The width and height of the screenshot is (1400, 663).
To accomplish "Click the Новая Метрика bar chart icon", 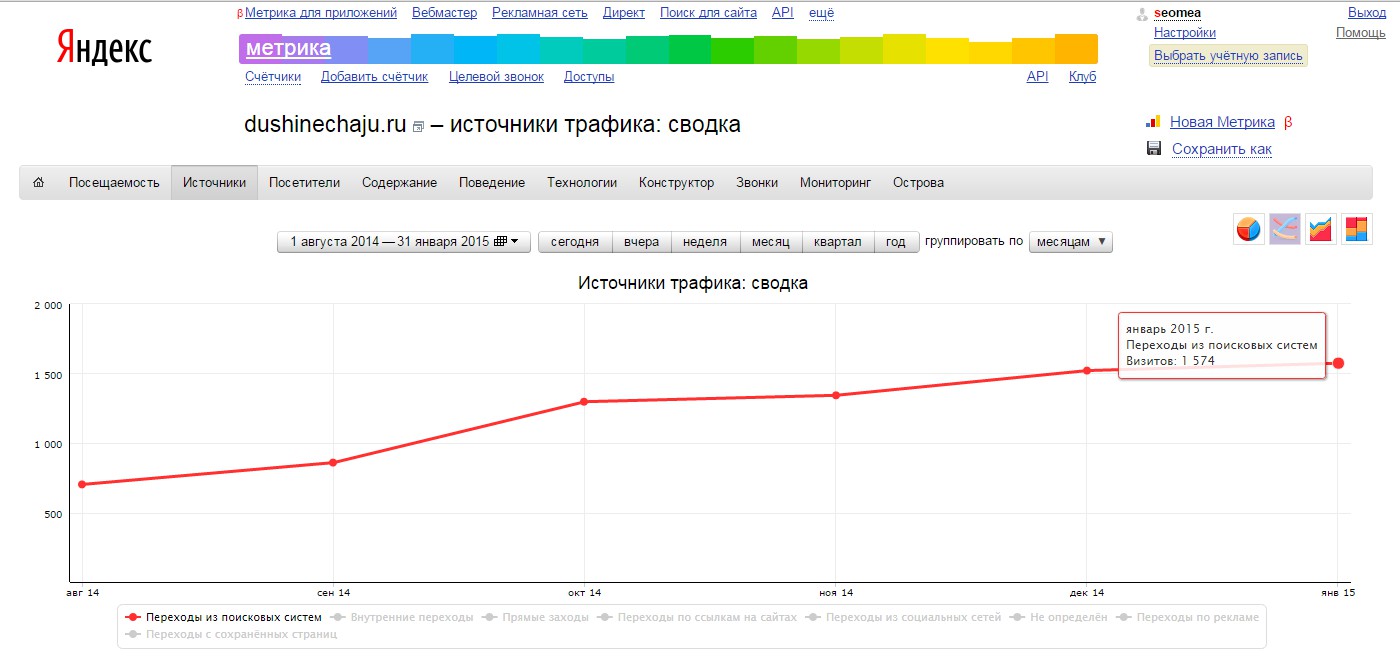I will tap(1153, 122).
